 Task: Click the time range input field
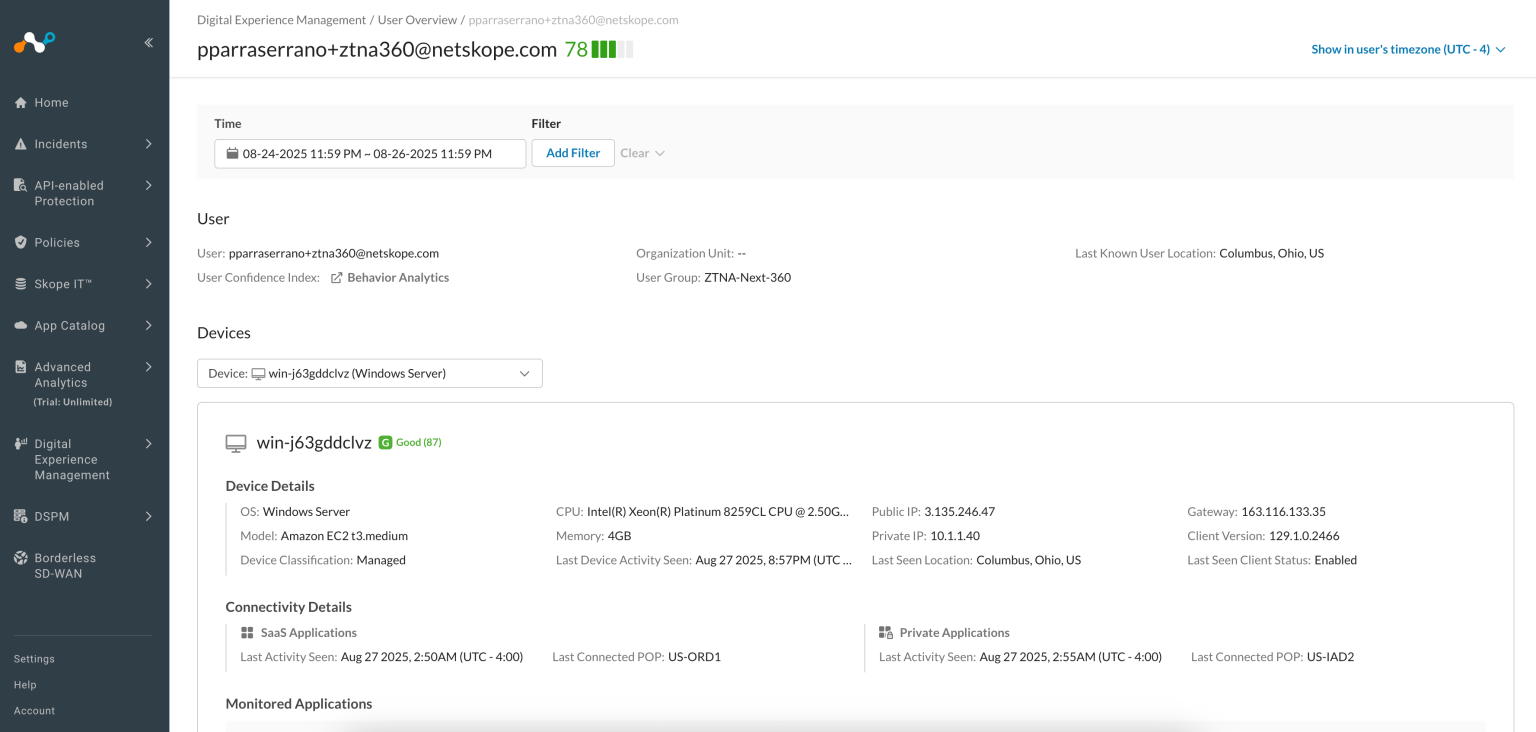pos(369,153)
